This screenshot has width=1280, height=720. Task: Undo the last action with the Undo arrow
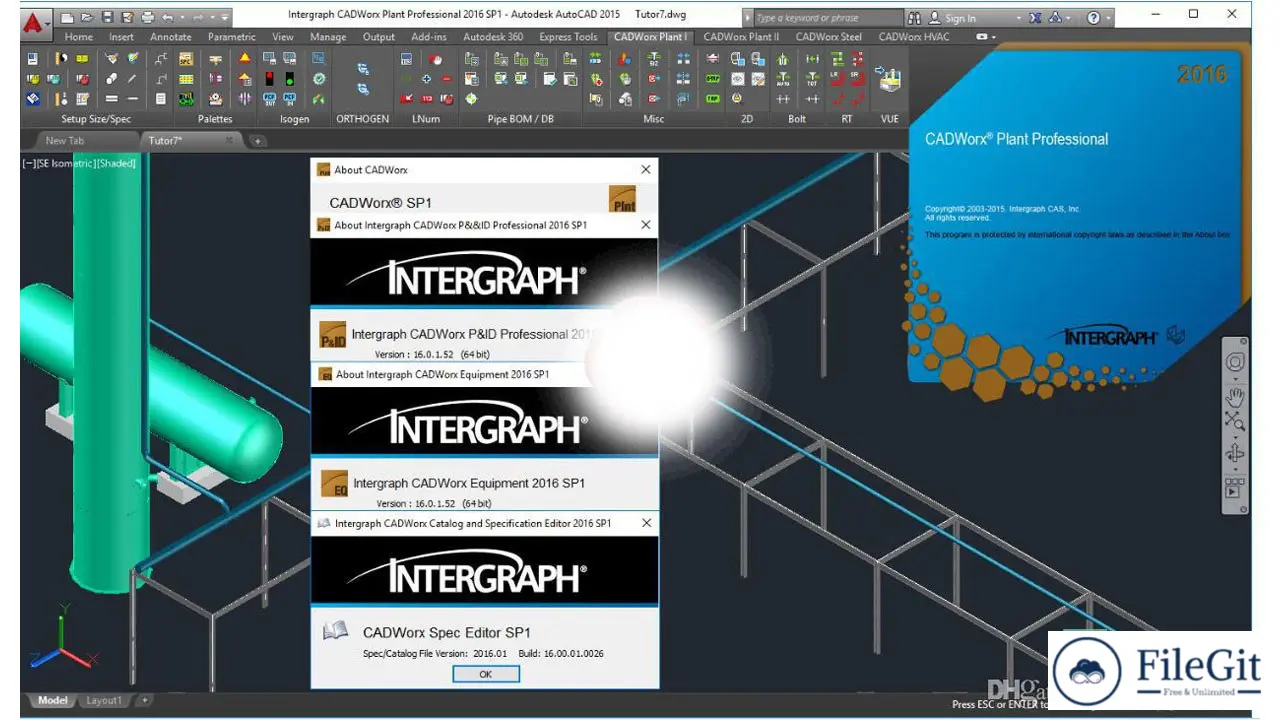click(167, 18)
